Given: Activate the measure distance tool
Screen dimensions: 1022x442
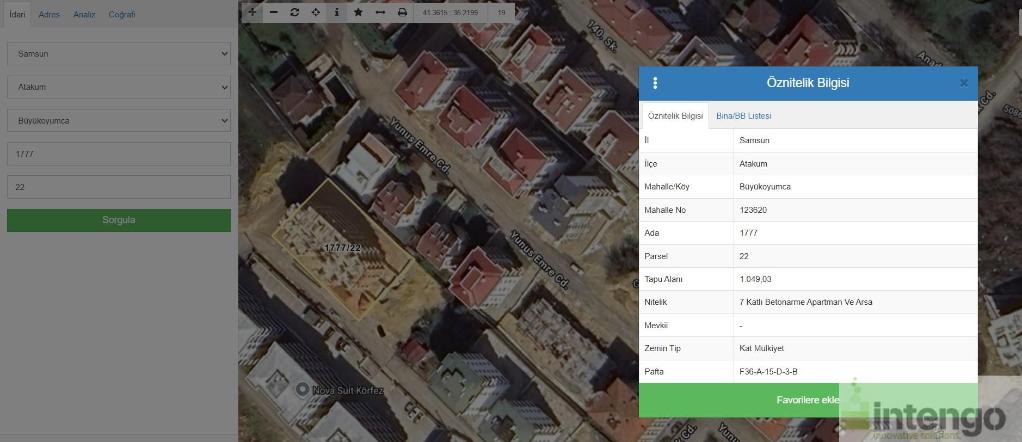Looking at the screenshot, I should click(380, 12).
